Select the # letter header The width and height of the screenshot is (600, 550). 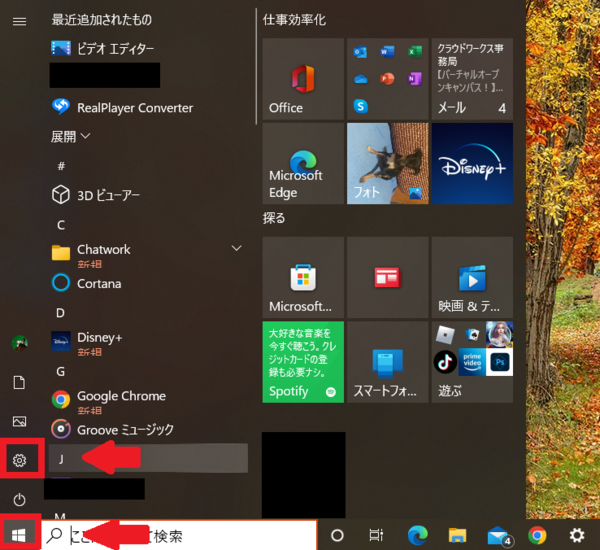[61, 166]
